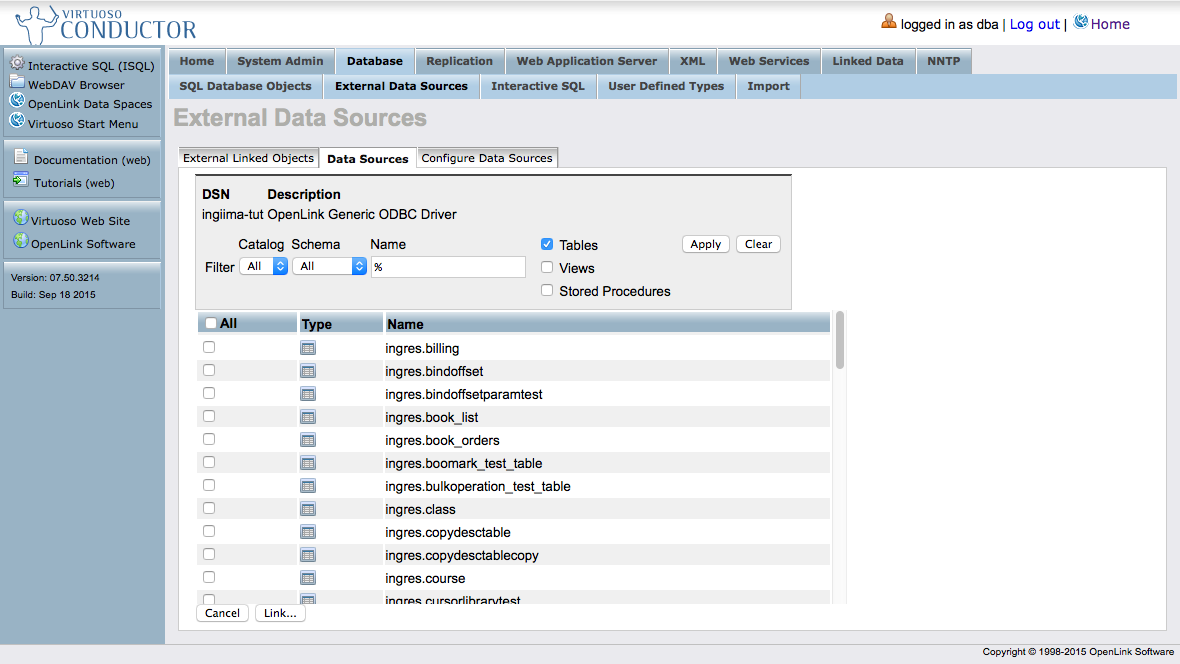The width and height of the screenshot is (1180, 664).
Task: Click table icon for ingres.bindoffsetparamtest
Action: click(308, 394)
